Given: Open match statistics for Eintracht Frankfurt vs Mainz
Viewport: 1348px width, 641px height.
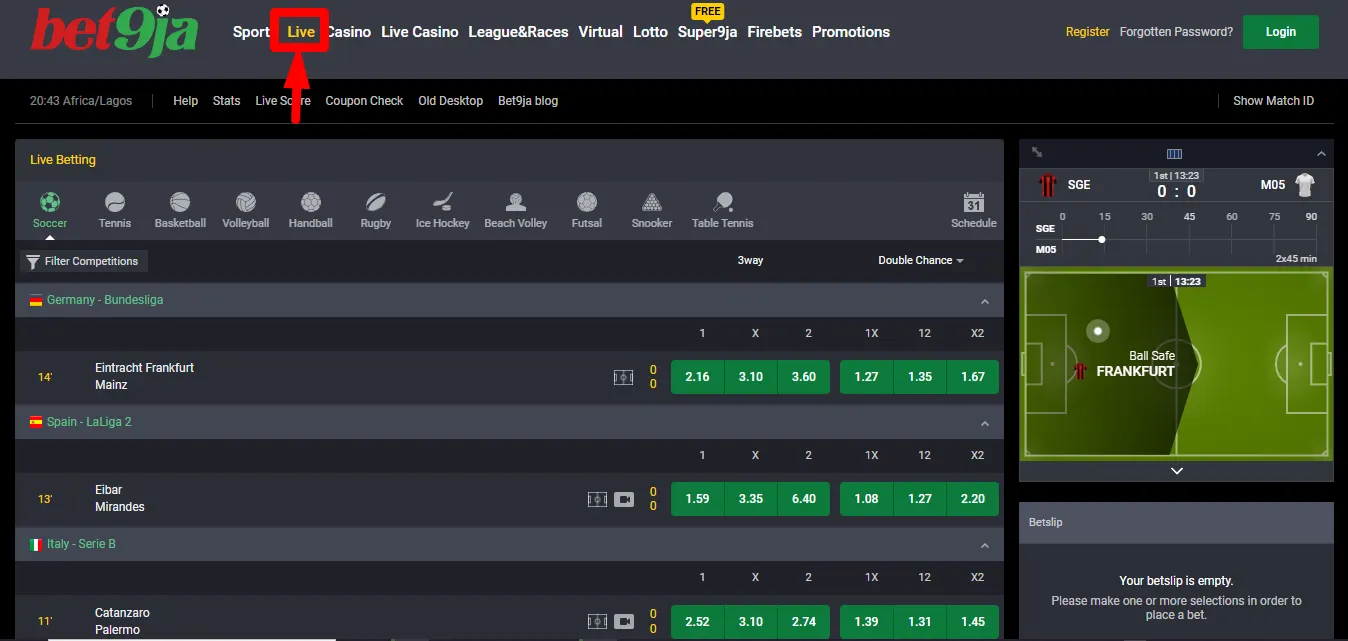Looking at the screenshot, I should [623, 376].
